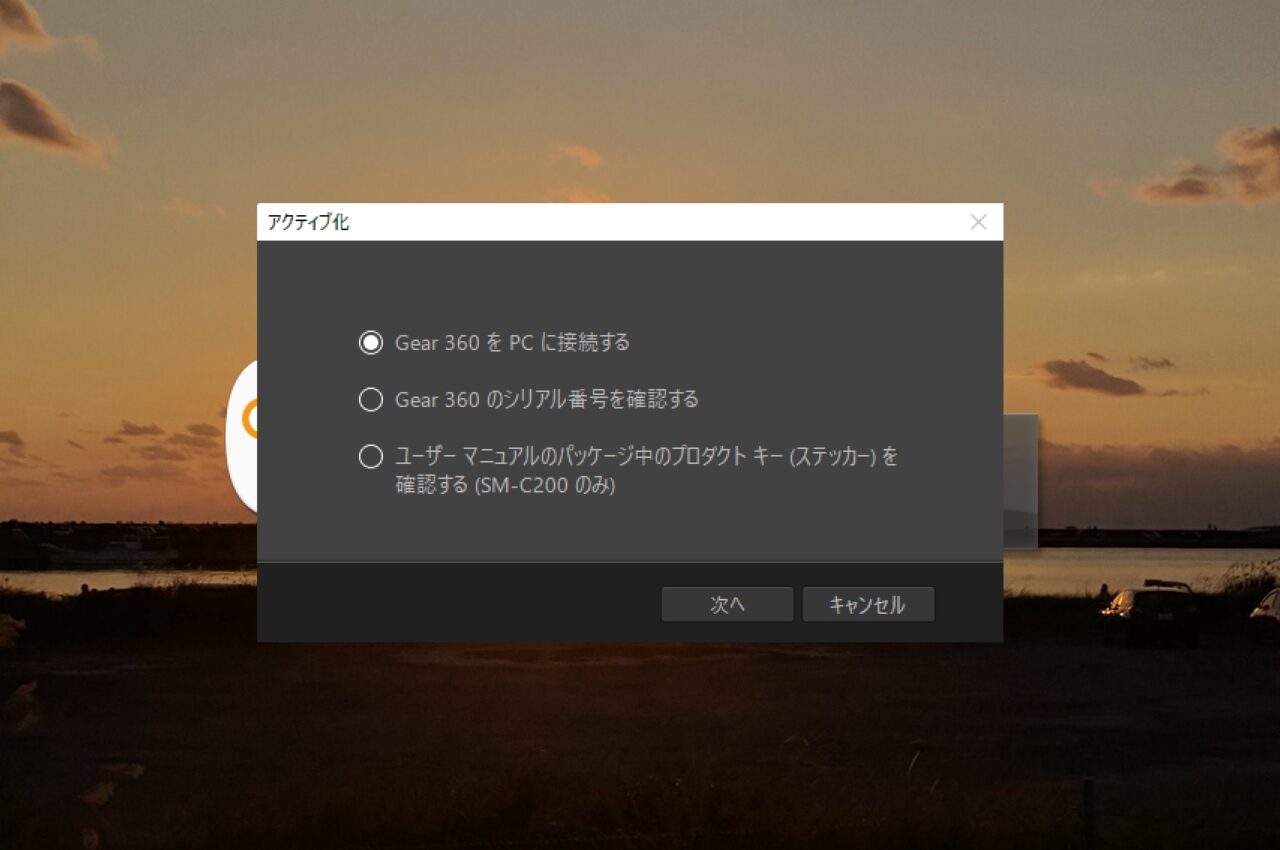Click the '確認する (SM-C200 のみ)' text line
Image resolution: width=1280 pixels, height=850 pixels.
tap(505, 487)
